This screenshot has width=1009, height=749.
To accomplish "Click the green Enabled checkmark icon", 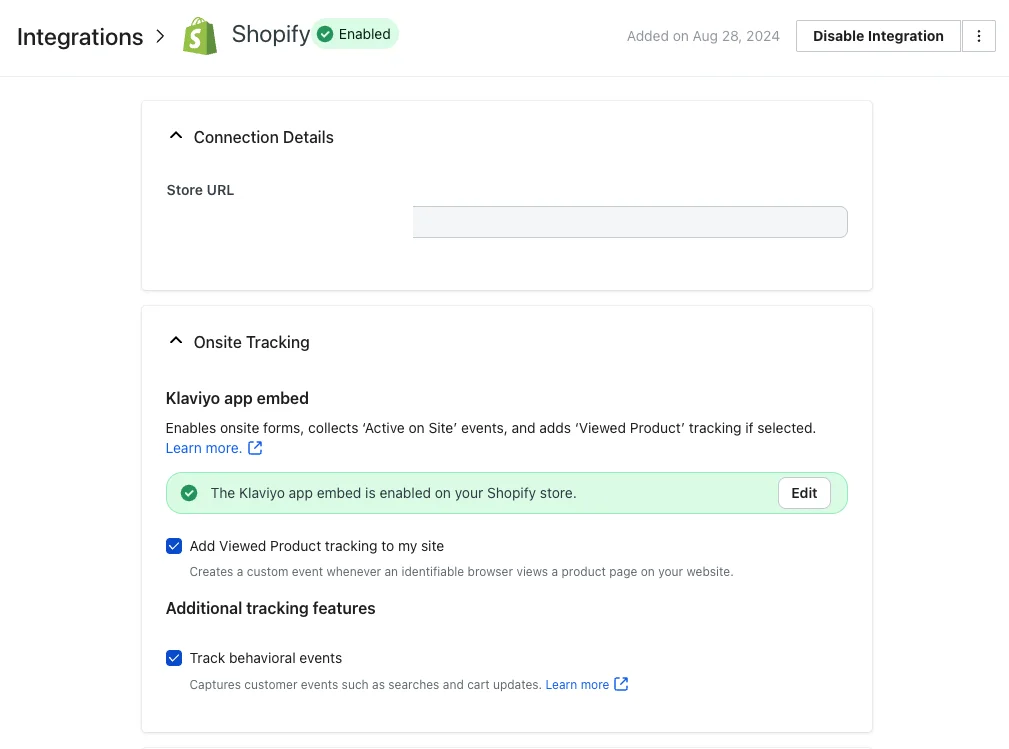I will [x=325, y=34].
